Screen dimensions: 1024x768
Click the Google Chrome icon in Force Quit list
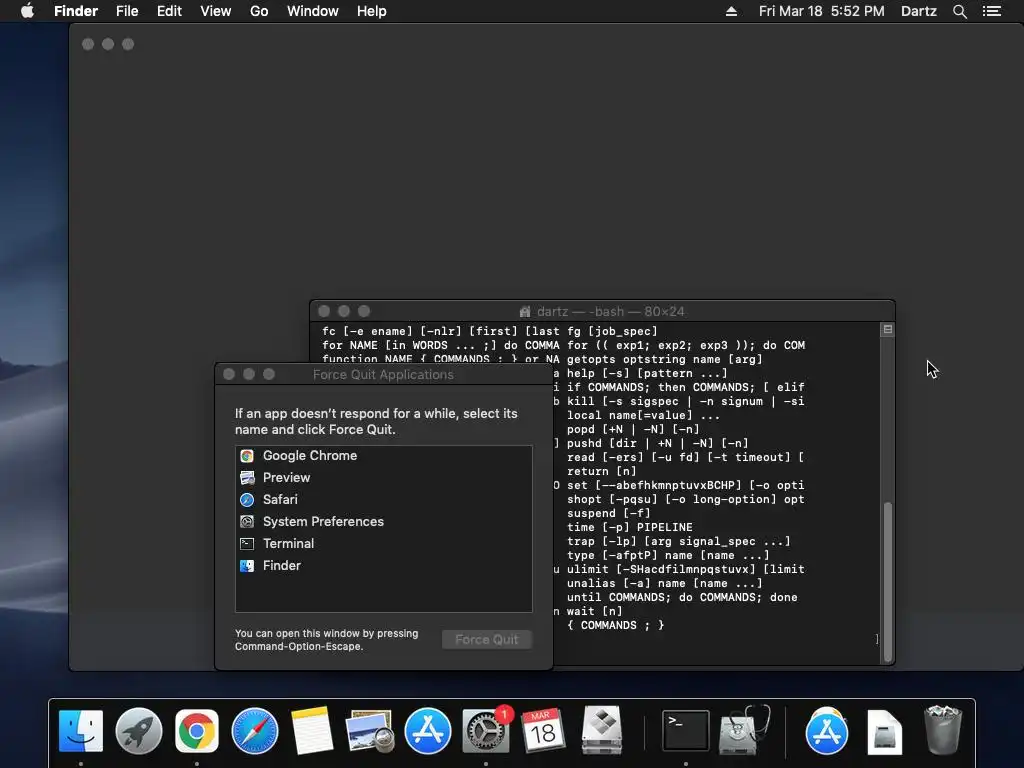pos(247,456)
